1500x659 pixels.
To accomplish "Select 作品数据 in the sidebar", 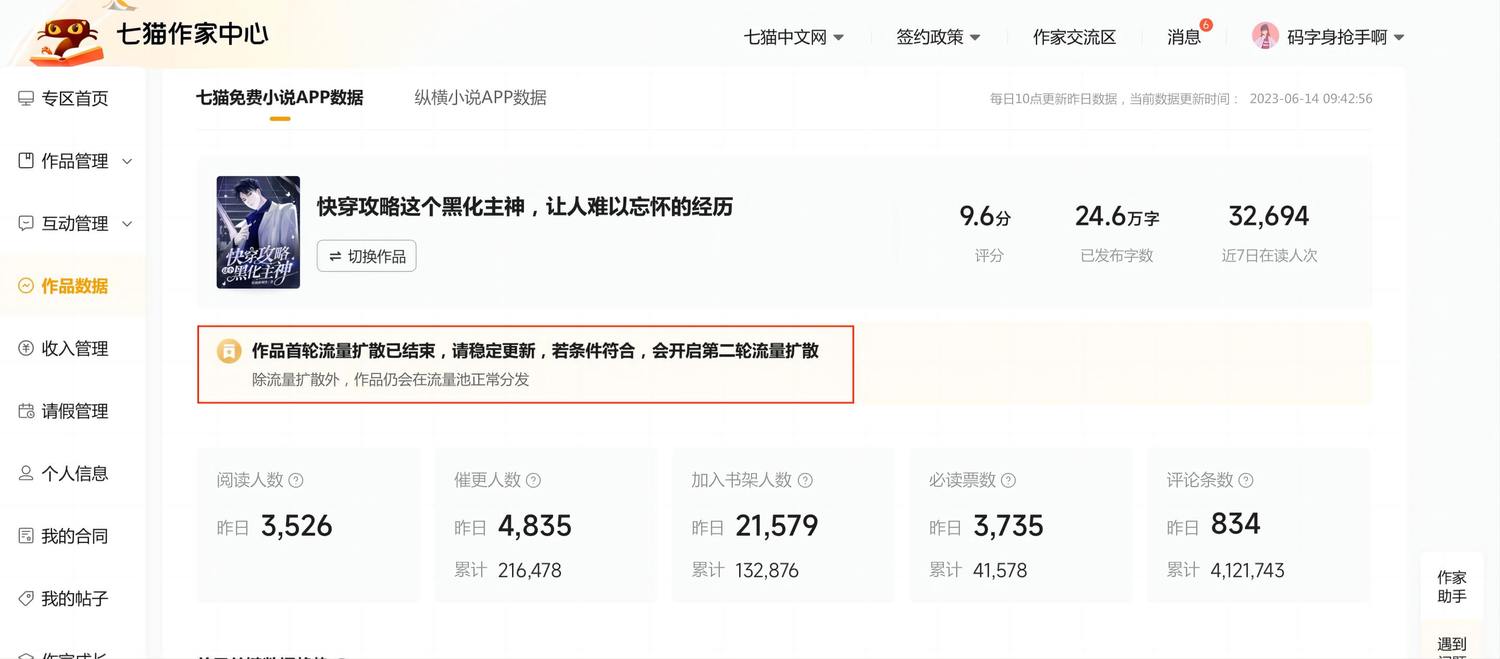I will tap(73, 286).
